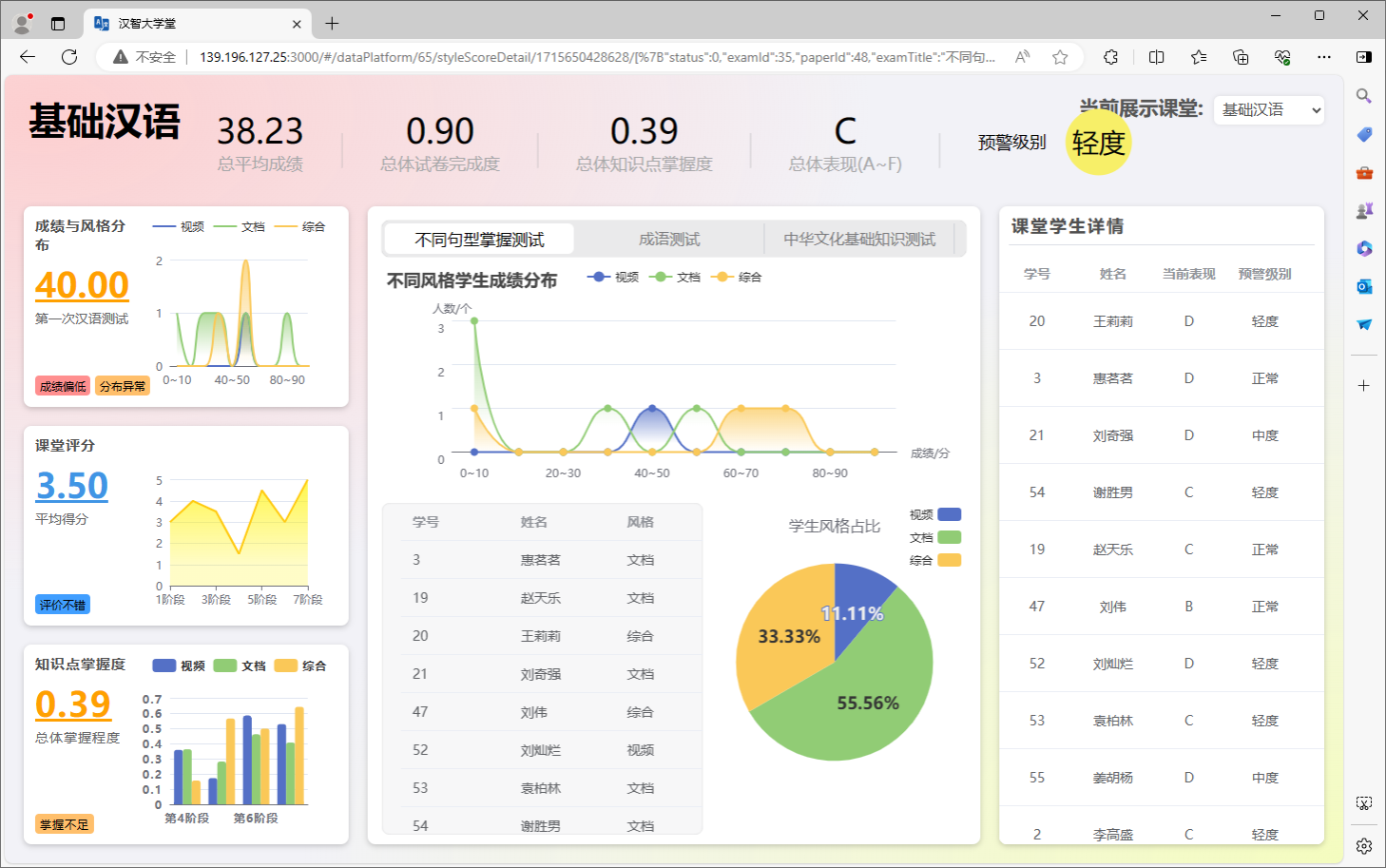
Task: Click the 40.00 score link
Action: (82, 285)
